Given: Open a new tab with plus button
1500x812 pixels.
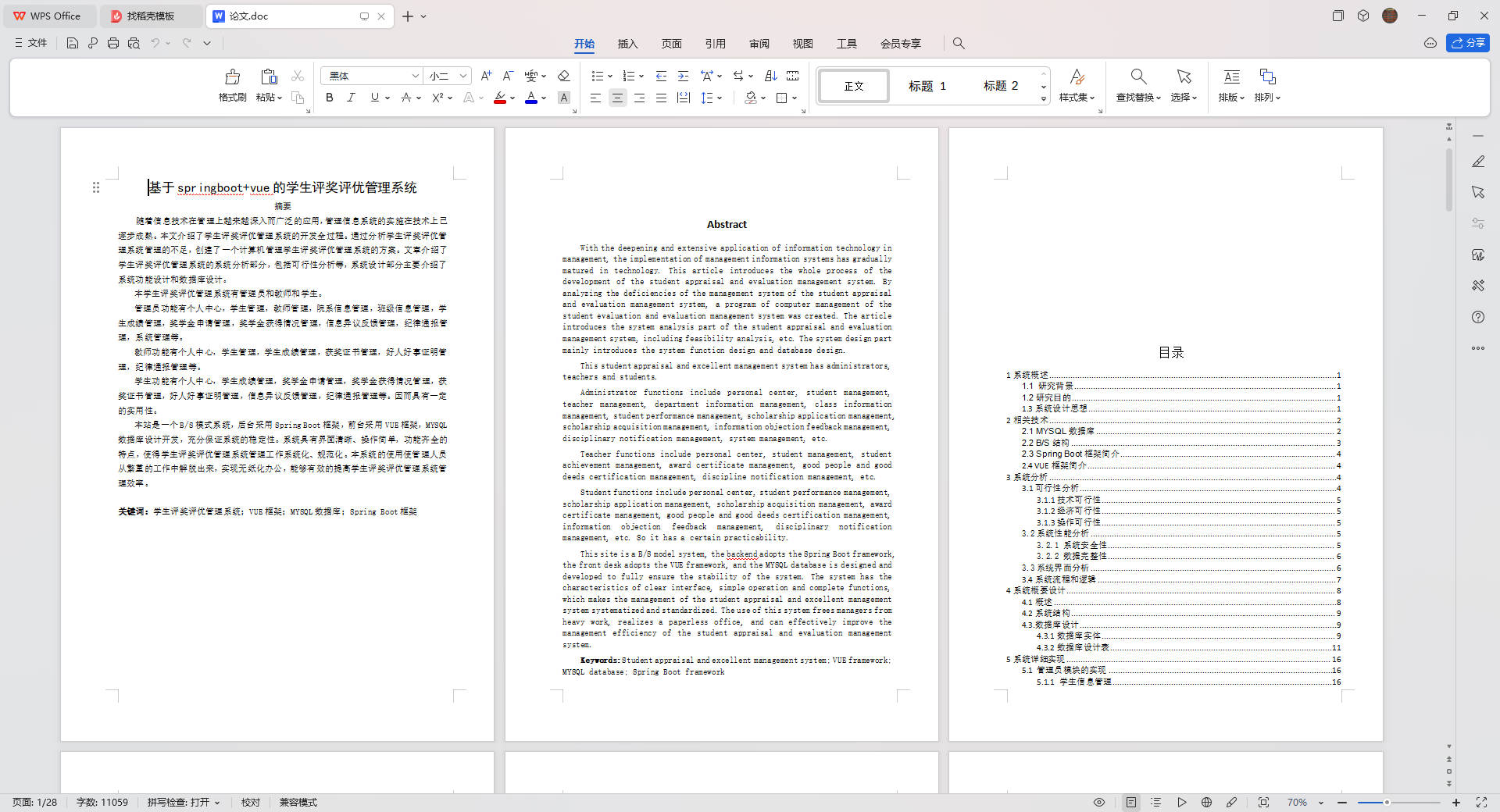Looking at the screenshot, I should point(408,16).
